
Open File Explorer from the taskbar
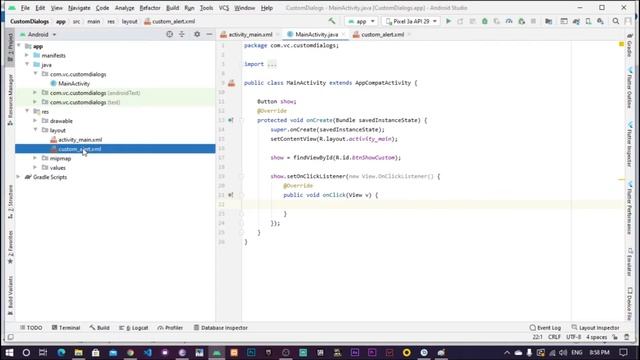(78, 352)
